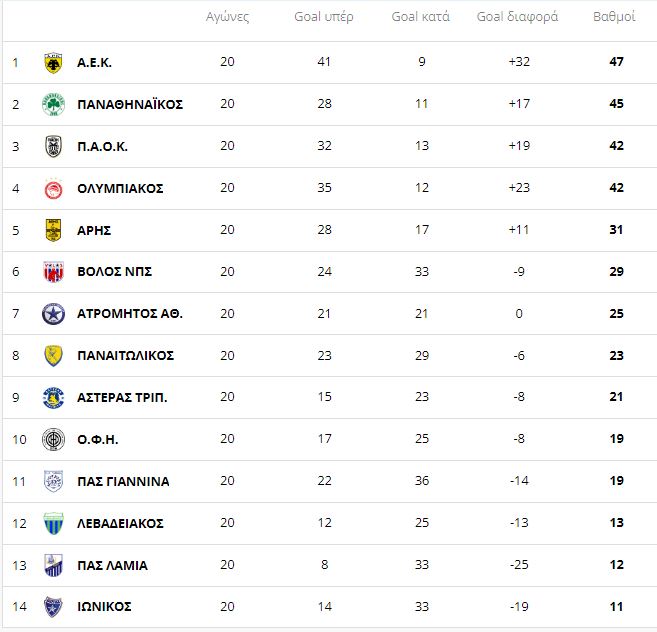This screenshot has width=657, height=632.
Task: Open the ΙΩΝΙΚΟΣ team name link
Action: coord(104,606)
